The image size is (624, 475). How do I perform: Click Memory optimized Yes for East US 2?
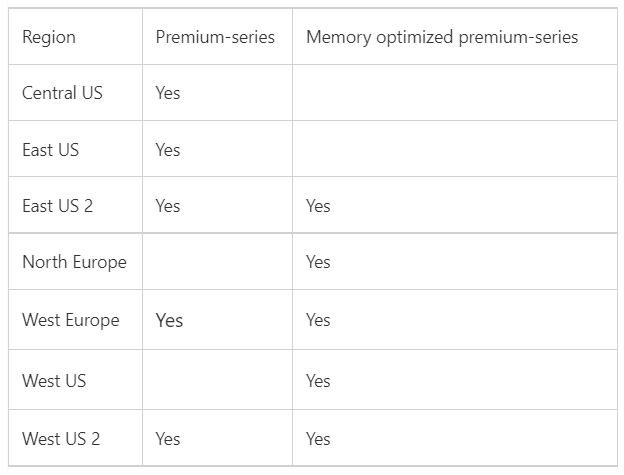tap(318, 206)
